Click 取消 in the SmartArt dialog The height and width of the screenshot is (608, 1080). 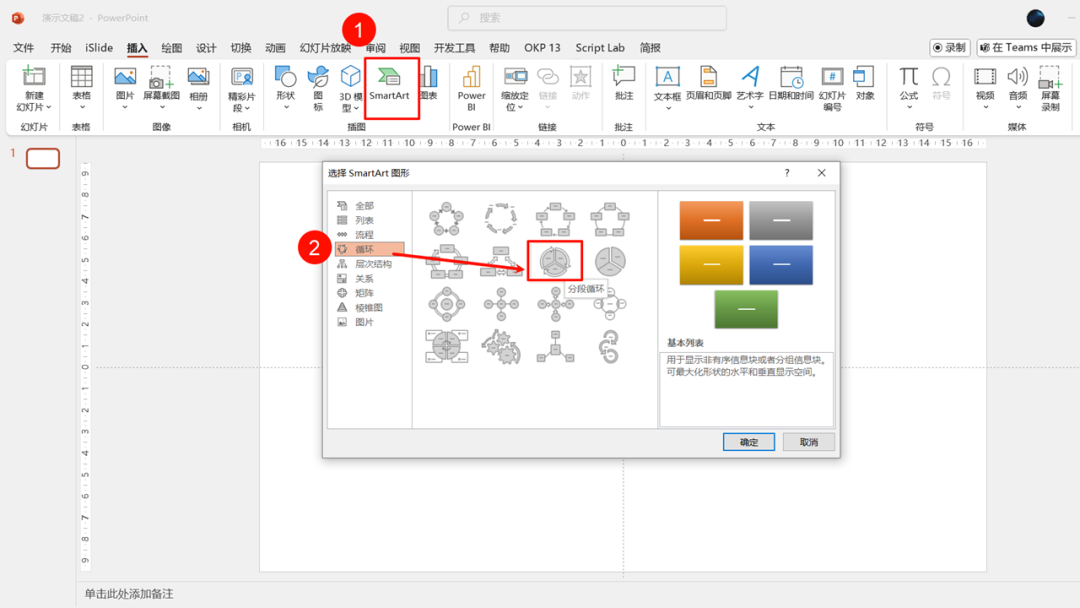coord(809,442)
